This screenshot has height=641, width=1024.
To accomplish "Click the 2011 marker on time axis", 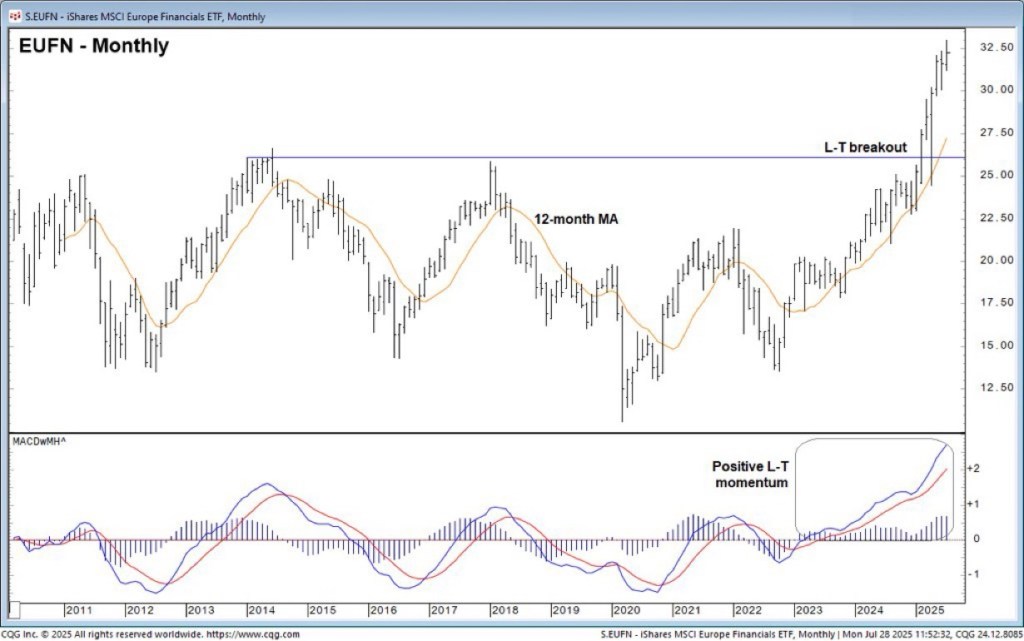I will point(79,610).
